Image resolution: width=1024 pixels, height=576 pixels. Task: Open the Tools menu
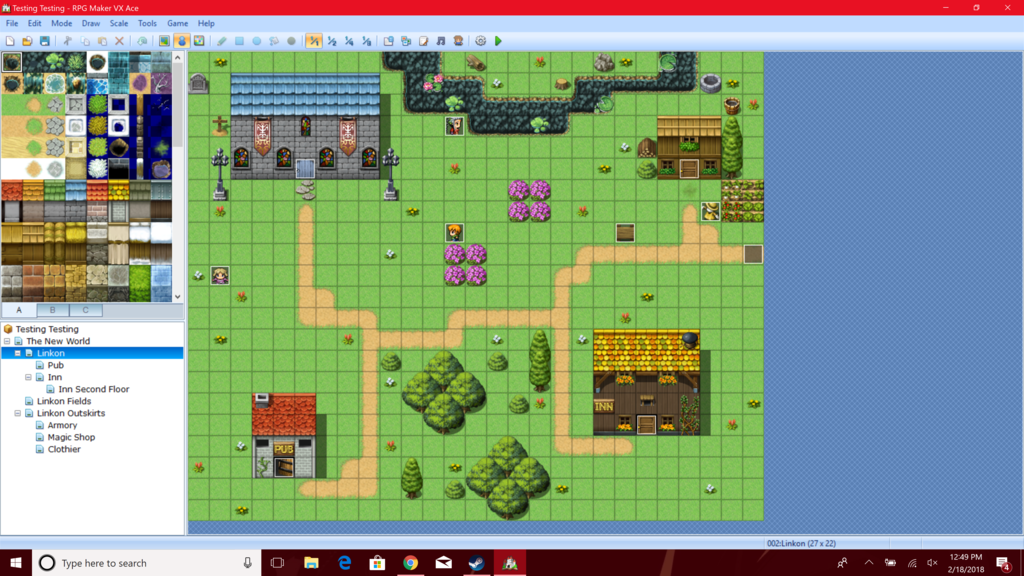click(x=147, y=23)
